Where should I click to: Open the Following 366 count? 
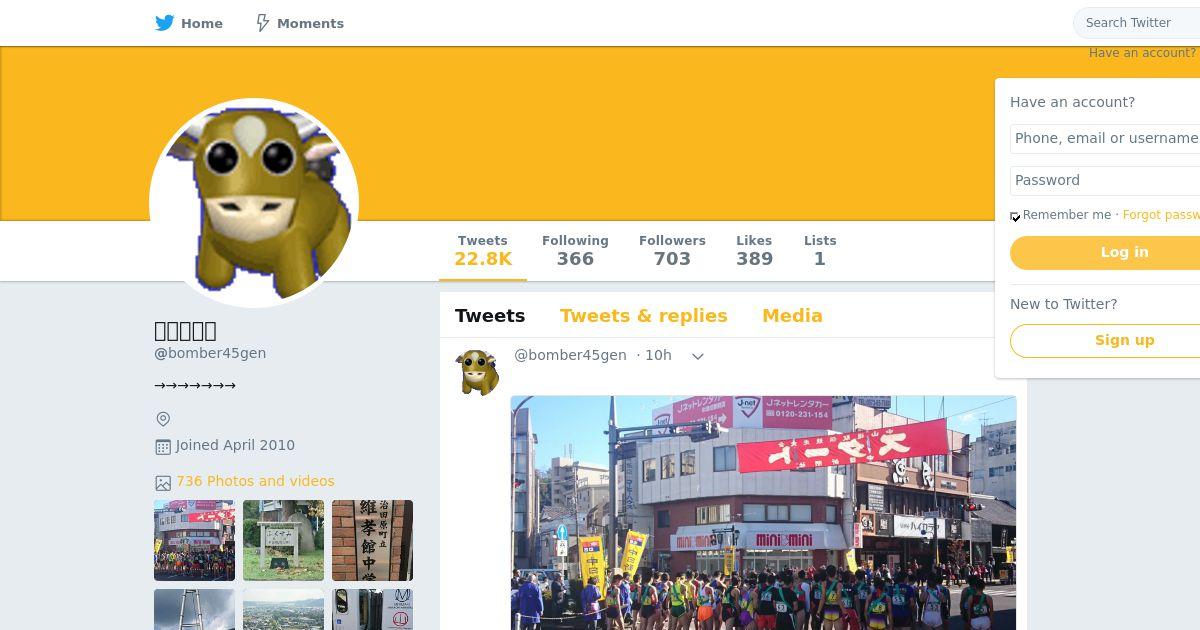(575, 251)
